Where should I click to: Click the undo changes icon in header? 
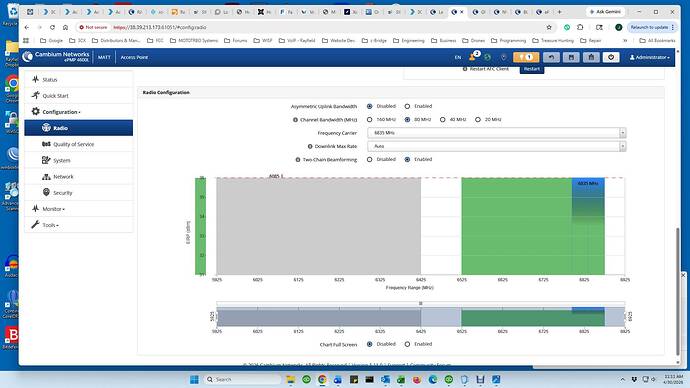point(551,57)
